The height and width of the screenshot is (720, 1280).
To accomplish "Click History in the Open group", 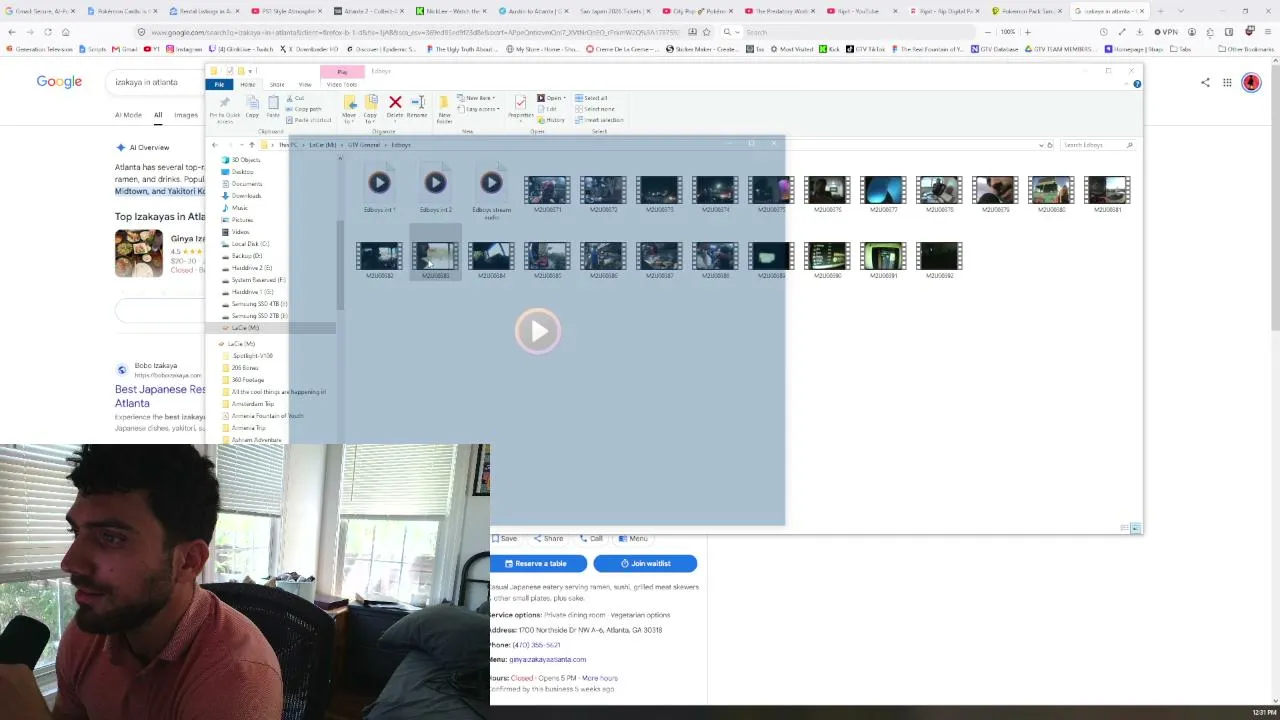I will click(x=552, y=120).
